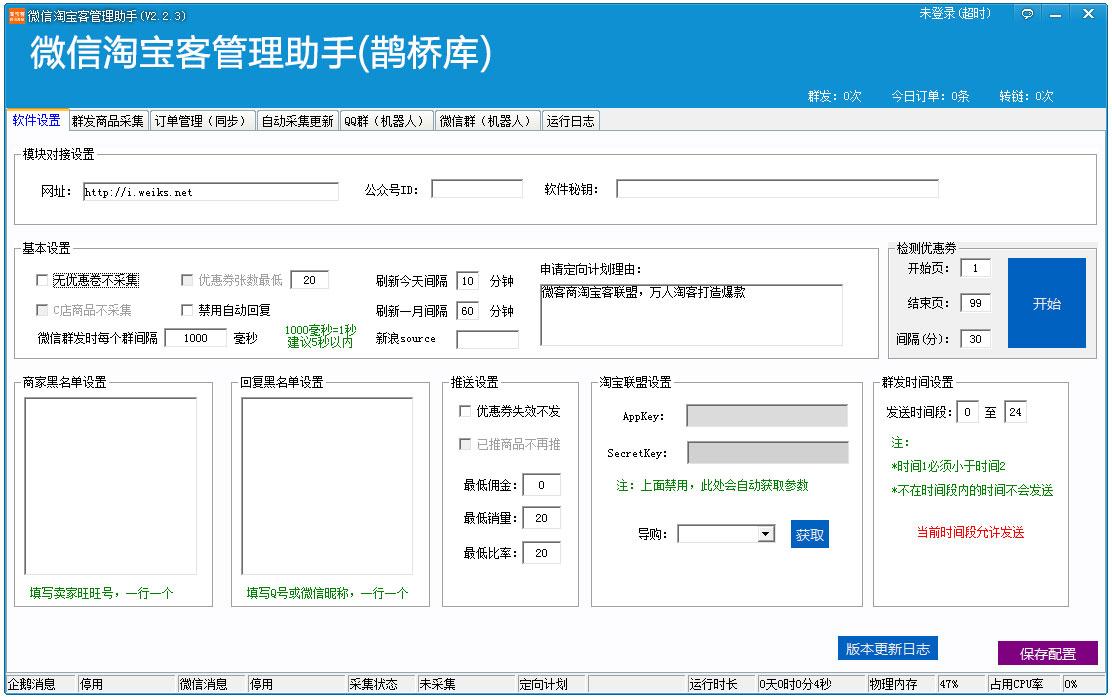Viewport: 1112px width, 700px height.
Task: Switch to the 群发商品采集 tab
Action: [x=108, y=121]
